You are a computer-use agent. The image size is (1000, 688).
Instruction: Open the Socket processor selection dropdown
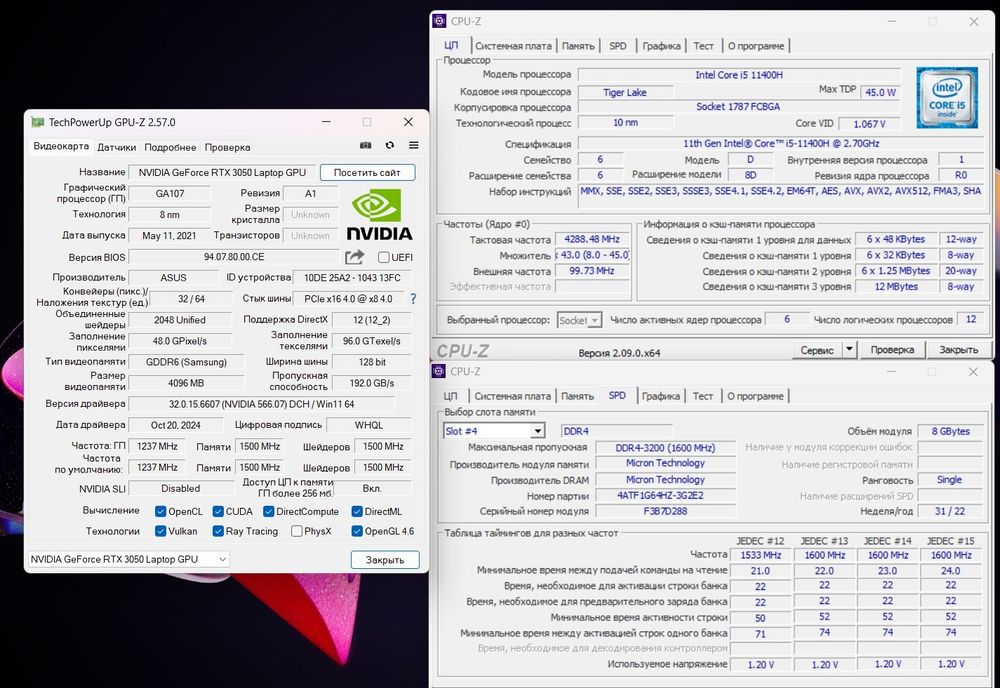point(579,320)
